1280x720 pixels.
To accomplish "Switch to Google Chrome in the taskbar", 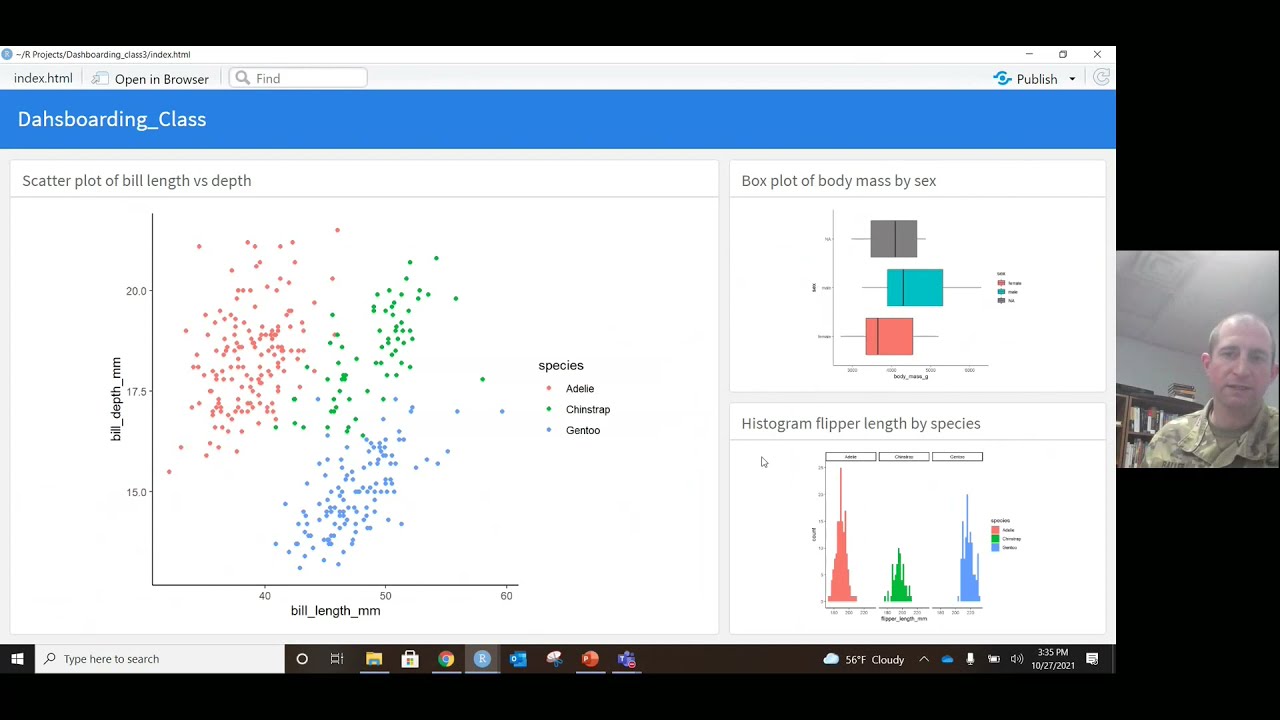I will click(x=446, y=659).
